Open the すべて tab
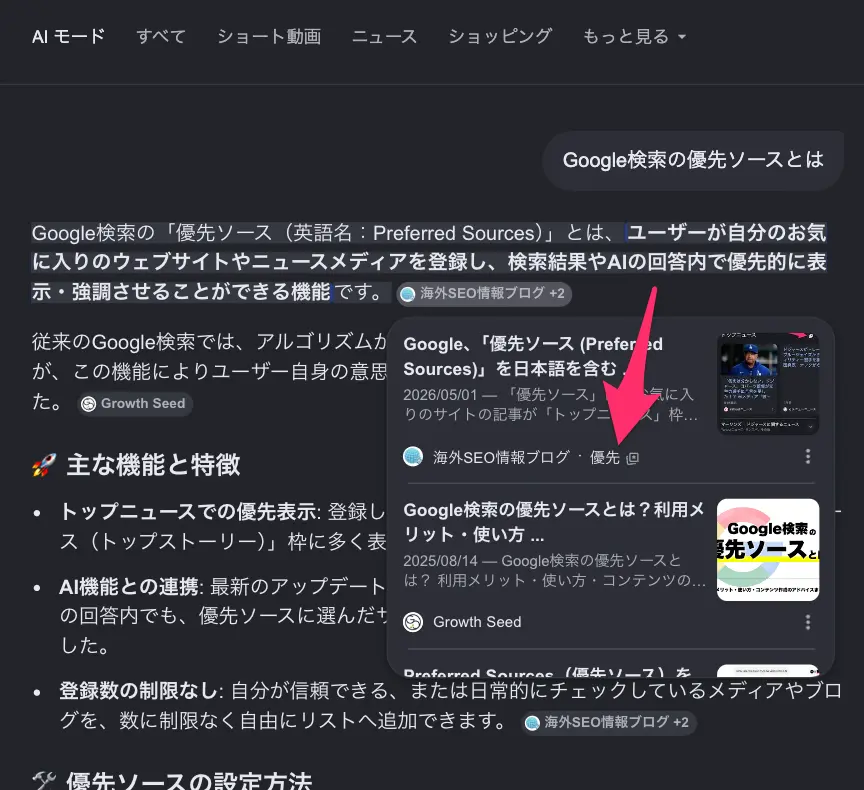Viewport: 864px width, 790px height. [161, 36]
